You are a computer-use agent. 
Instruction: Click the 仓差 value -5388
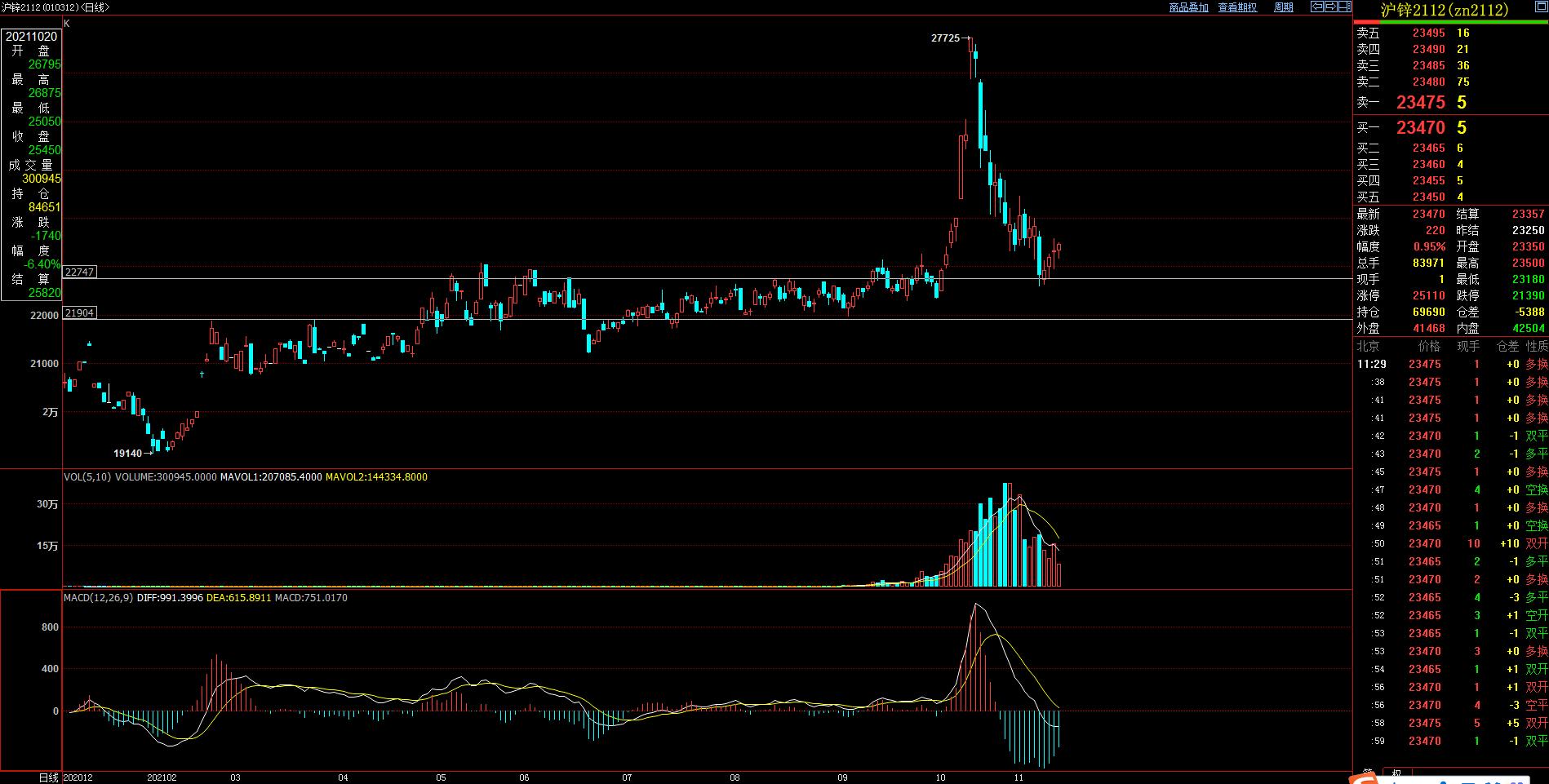[x=1529, y=312]
